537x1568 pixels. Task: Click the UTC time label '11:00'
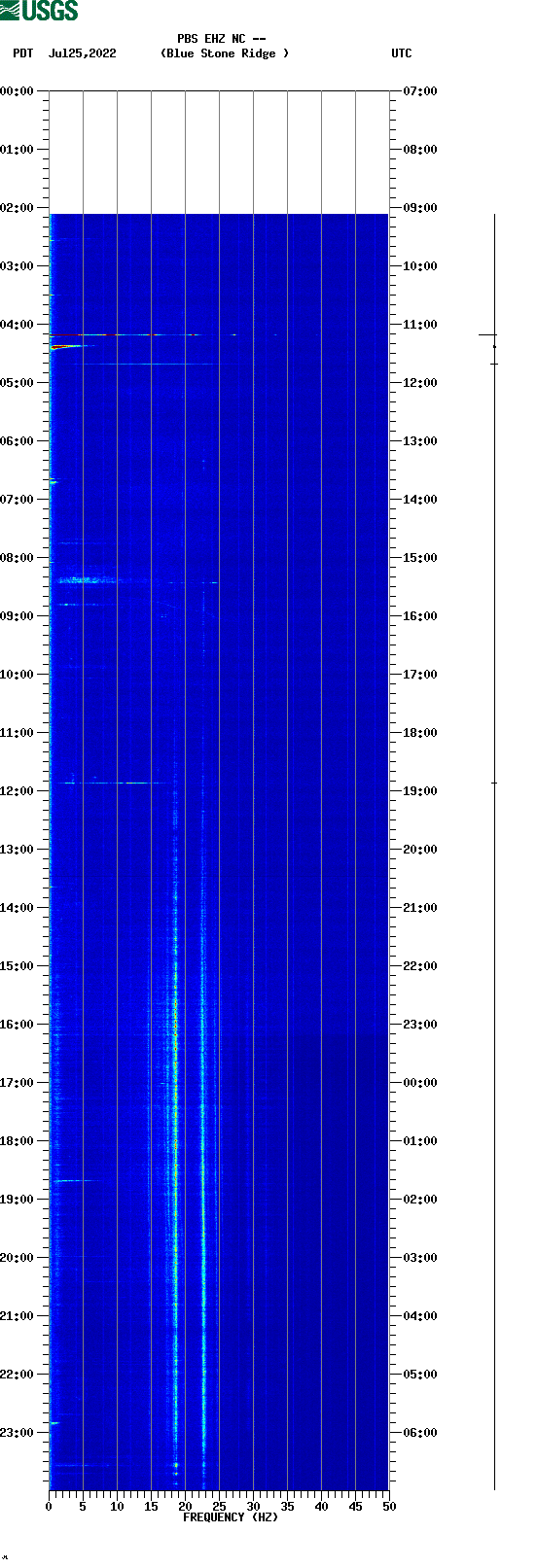coord(420,324)
